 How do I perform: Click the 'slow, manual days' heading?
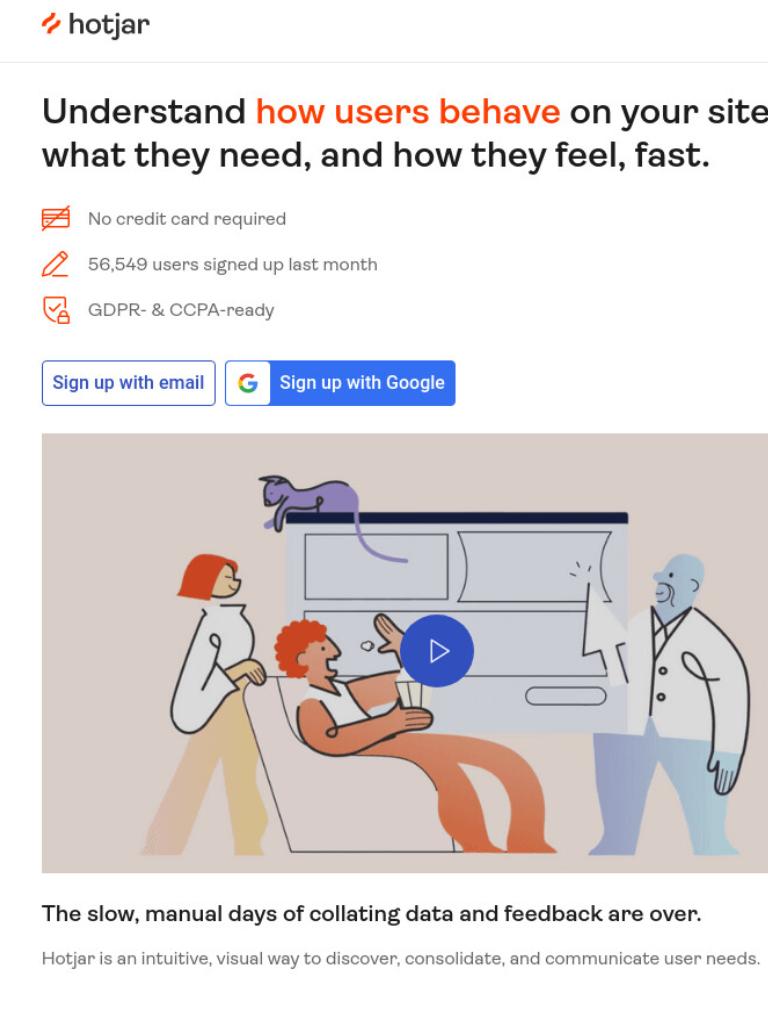pyautogui.click(x=372, y=914)
